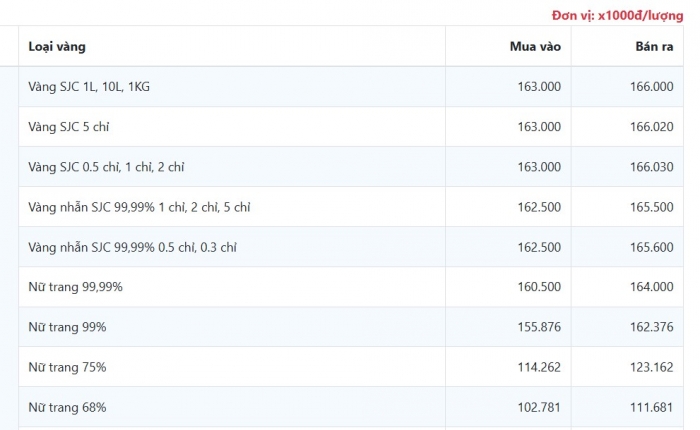Click the buy price 114.262
Viewport: 700px width, 430px height.
pyautogui.click(x=539, y=367)
